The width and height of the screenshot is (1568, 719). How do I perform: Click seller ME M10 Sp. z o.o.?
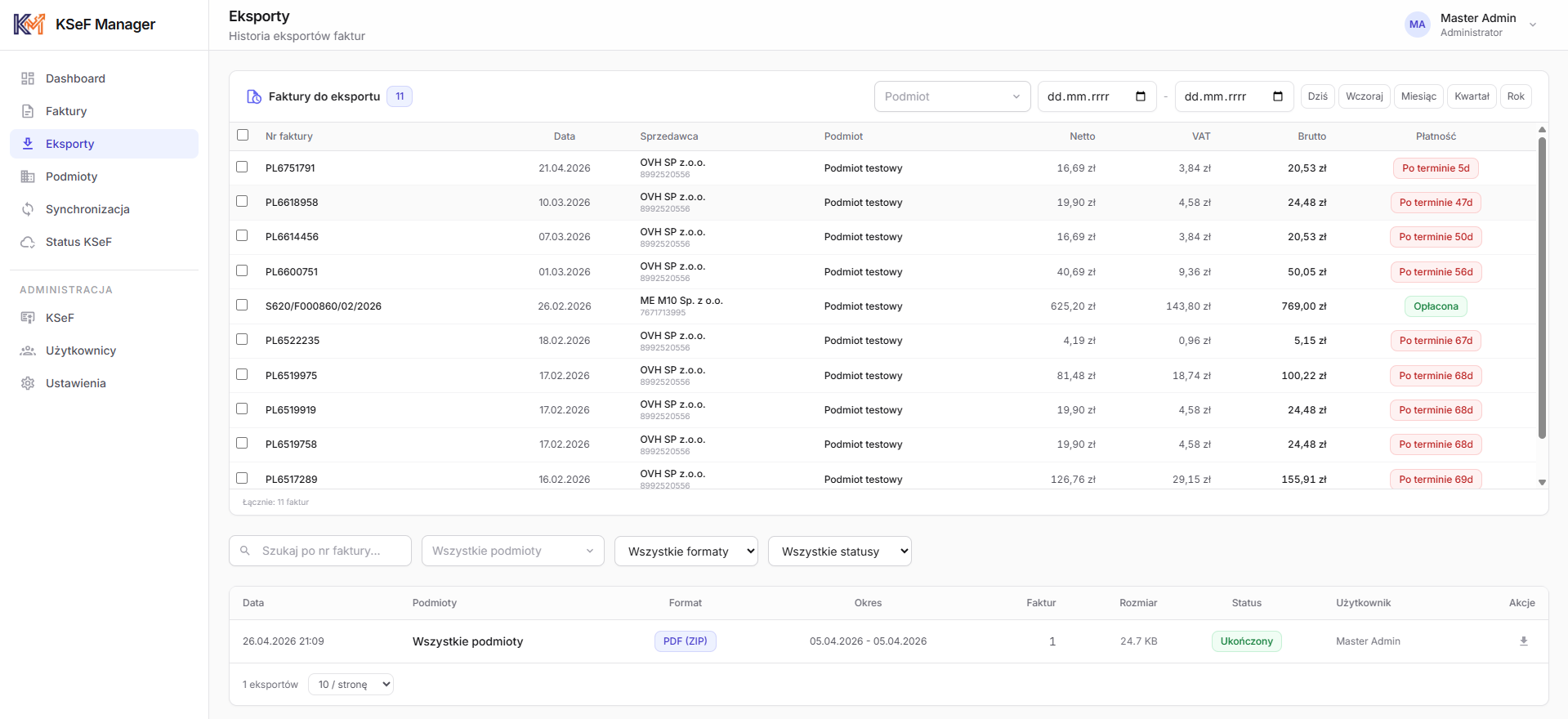coord(681,301)
